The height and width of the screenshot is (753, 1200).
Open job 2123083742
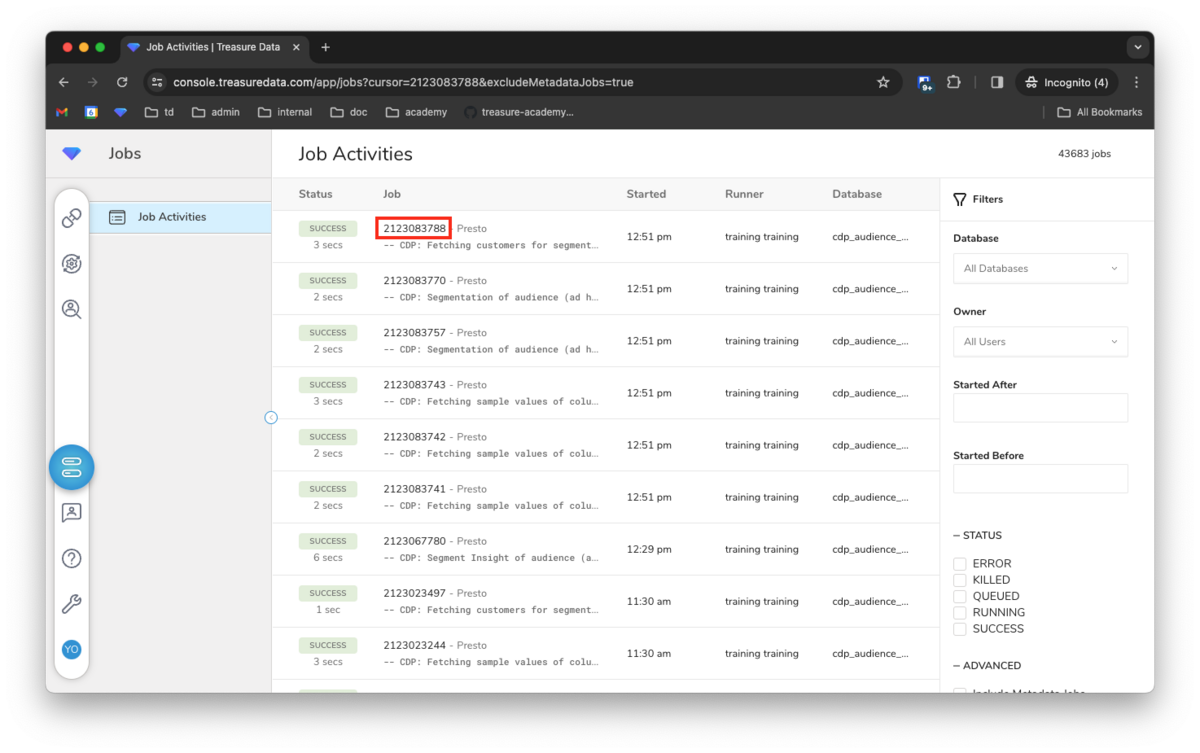pos(414,437)
